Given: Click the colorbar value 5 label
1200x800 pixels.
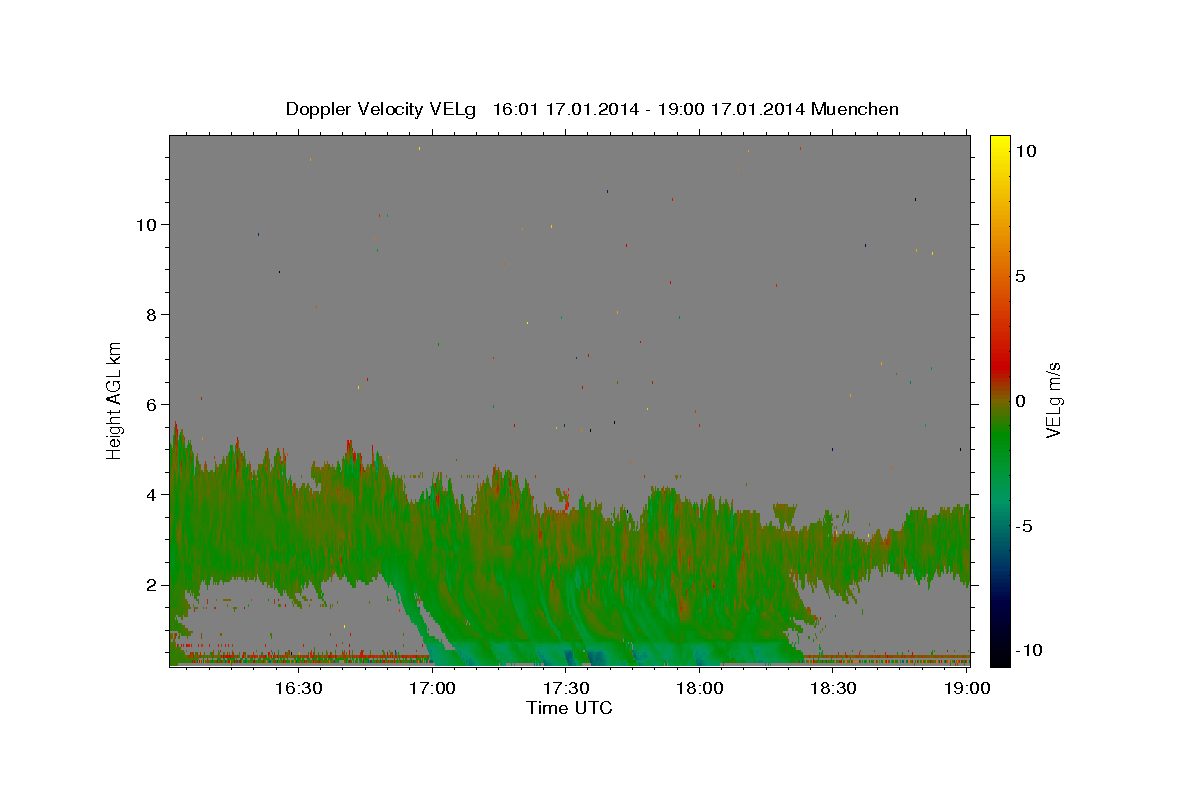Looking at the screenshot, I should tap(1020, 276).
